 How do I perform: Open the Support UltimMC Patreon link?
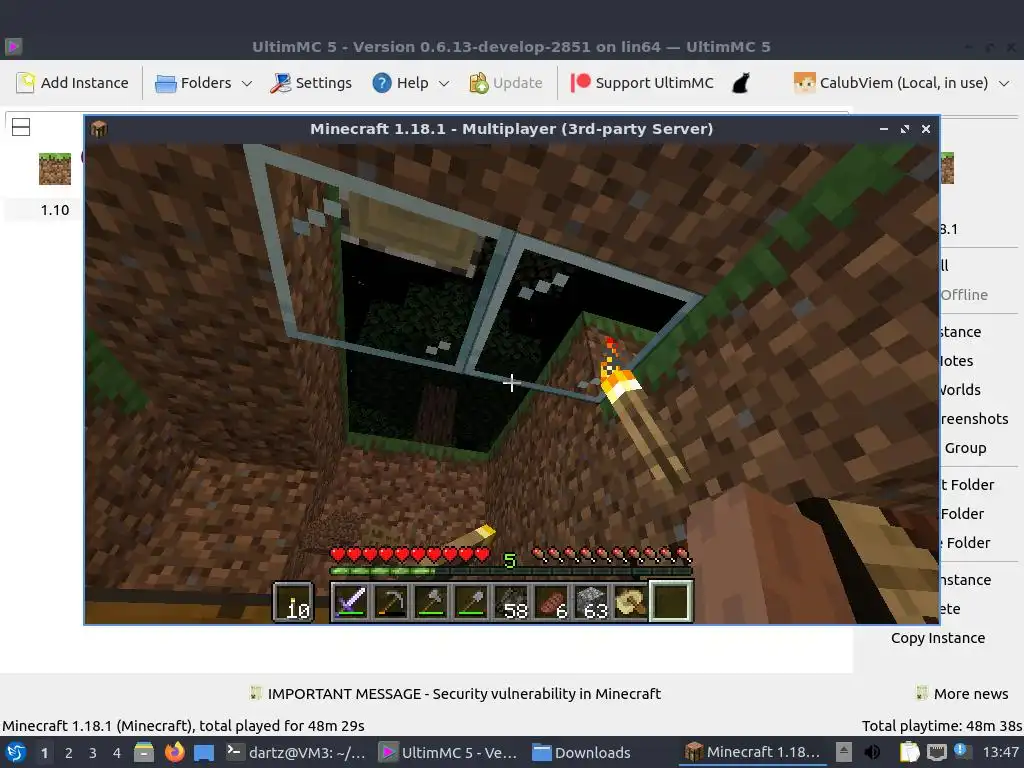[643, 83]
